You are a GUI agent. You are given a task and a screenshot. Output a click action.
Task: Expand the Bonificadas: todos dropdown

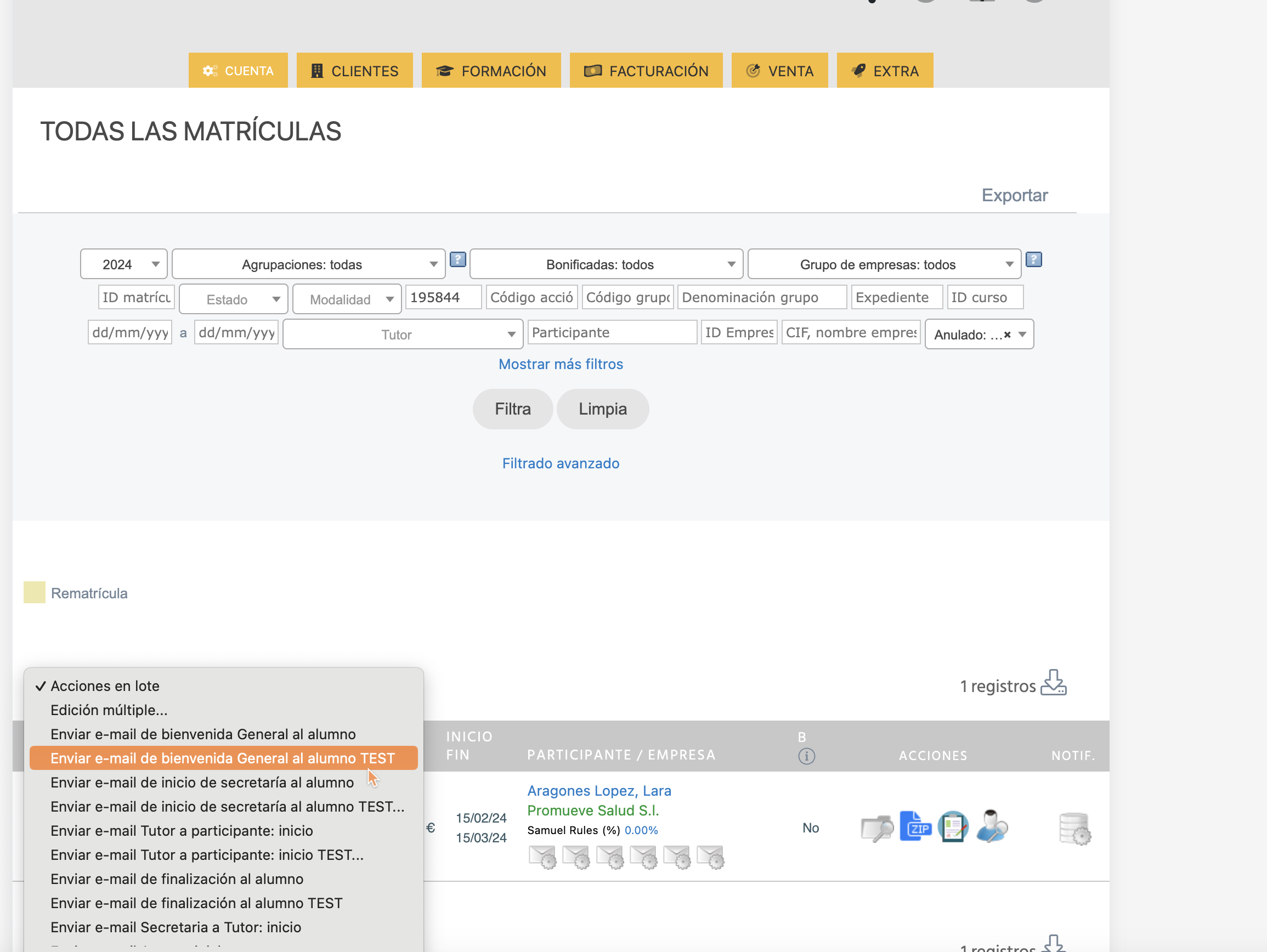[x=606, y=264]
